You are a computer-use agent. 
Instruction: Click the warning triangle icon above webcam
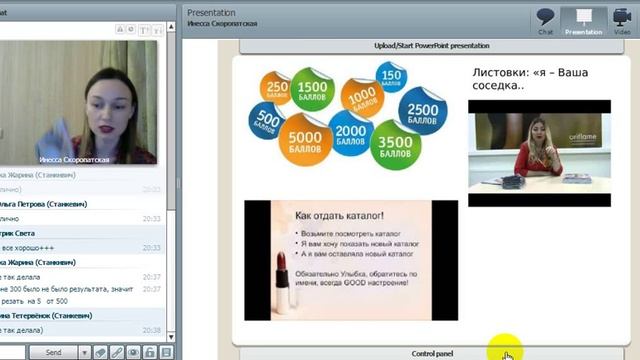tap(120, 29)
